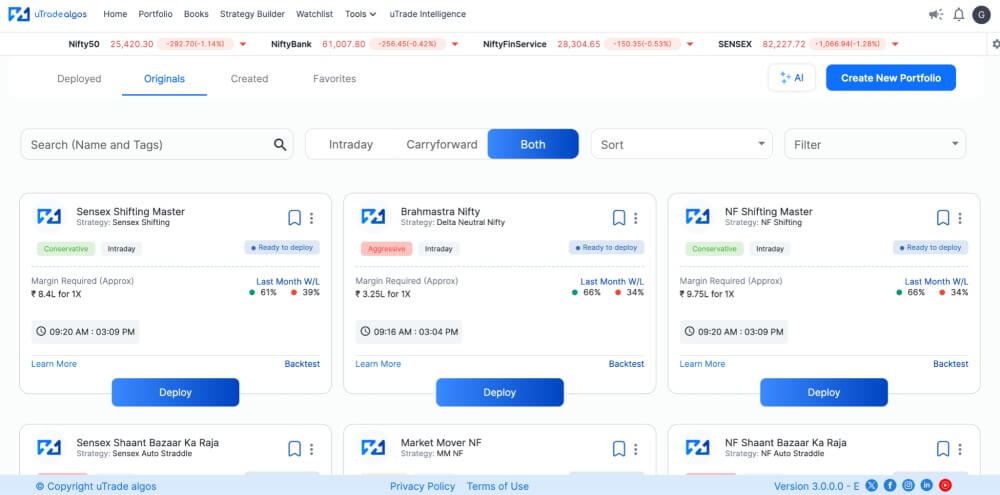Open the user profile avatar G
The height and width of the screenshot is (495, 1000).
(x=981, y=14)
